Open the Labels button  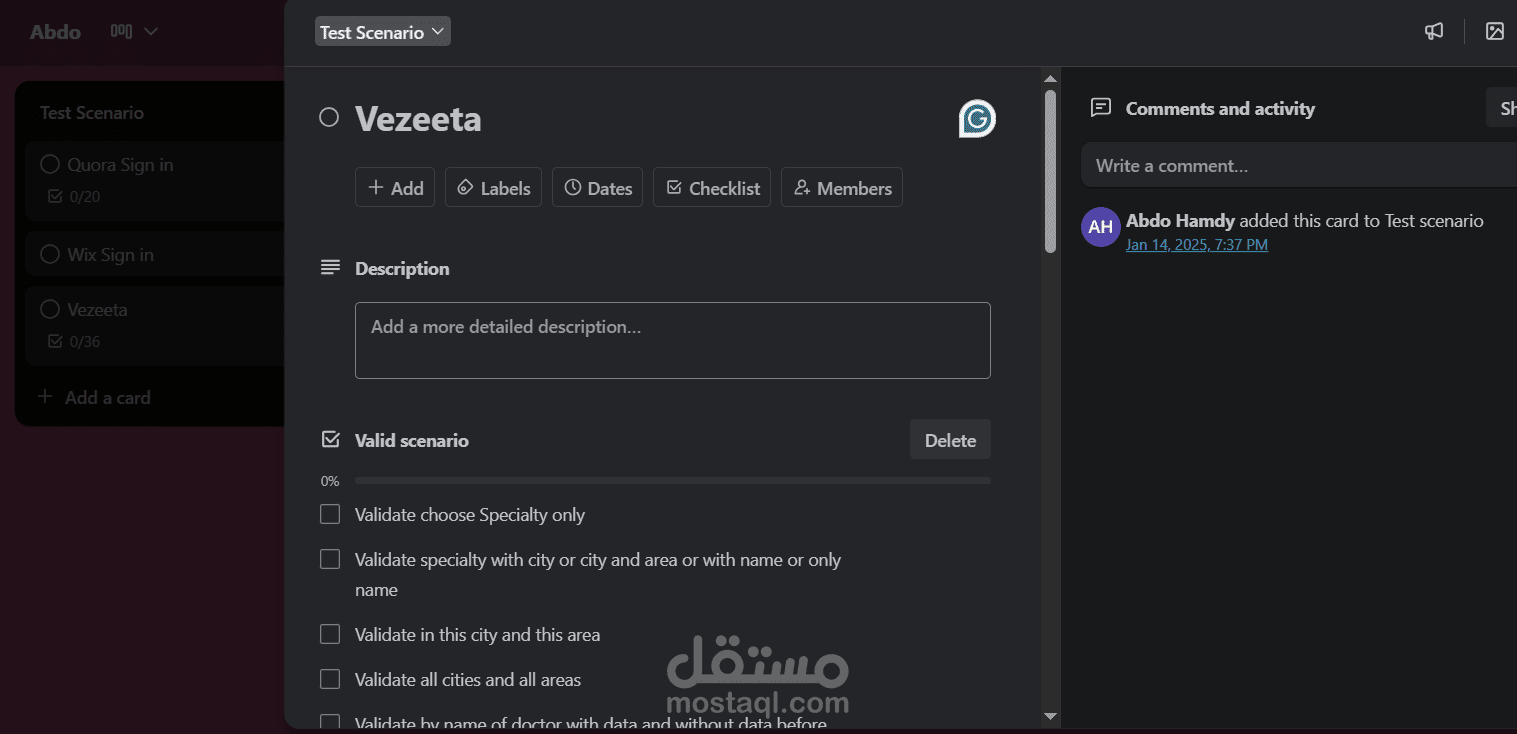pyautogui.click(x=494, y=187)
